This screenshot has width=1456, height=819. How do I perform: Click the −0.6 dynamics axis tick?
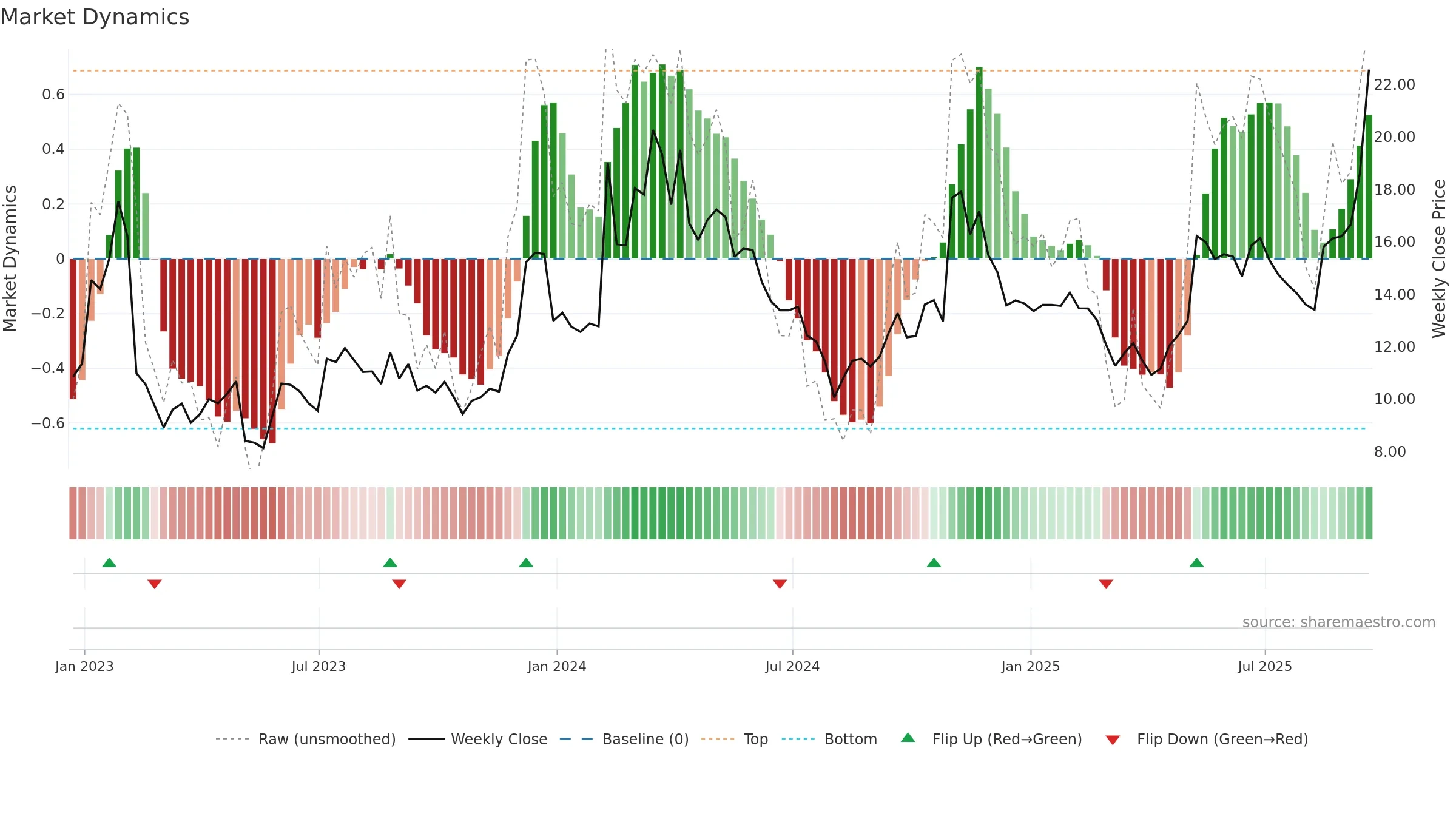(x=48, y=423)
